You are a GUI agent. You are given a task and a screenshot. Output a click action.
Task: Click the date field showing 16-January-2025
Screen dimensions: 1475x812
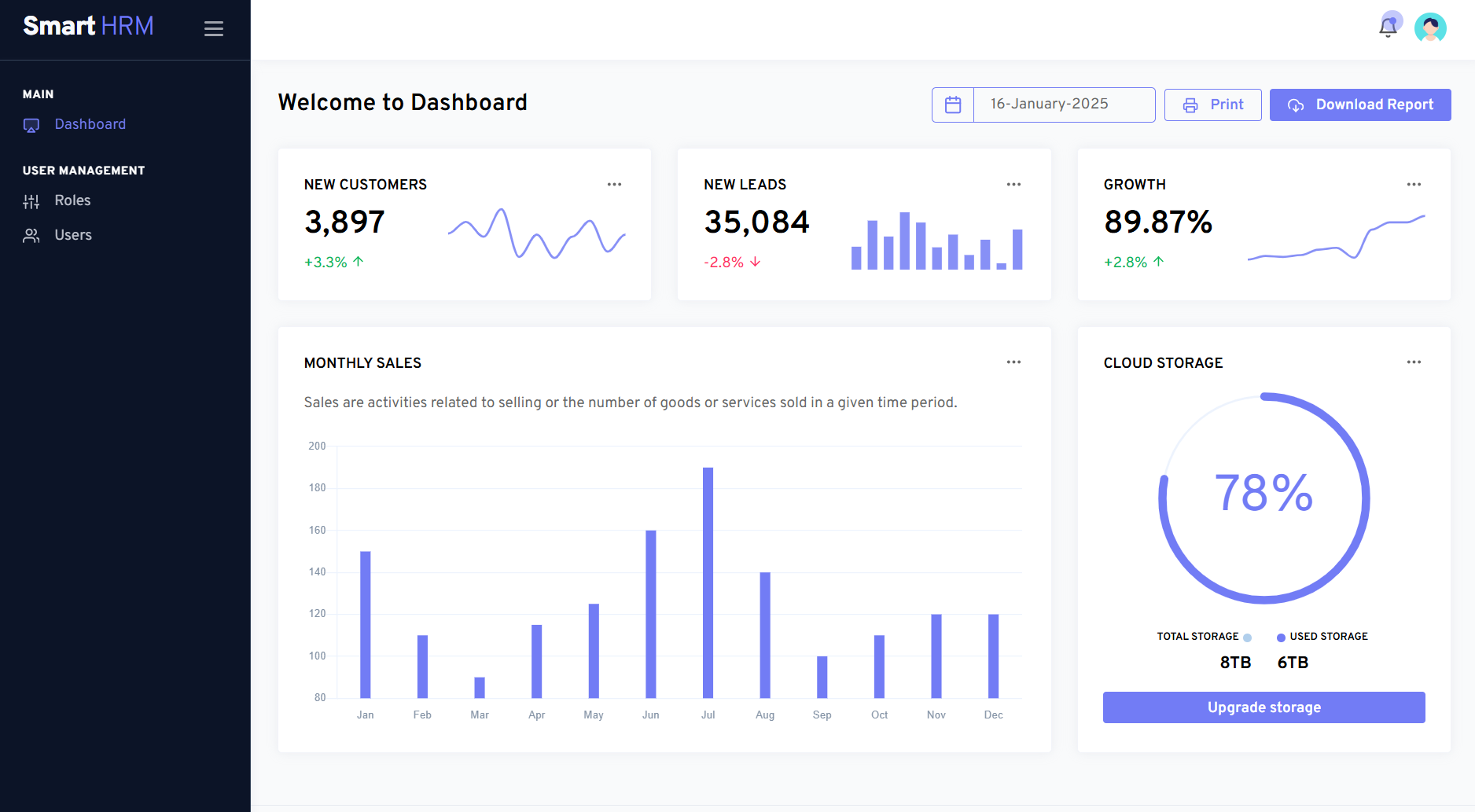point(1064,105)
